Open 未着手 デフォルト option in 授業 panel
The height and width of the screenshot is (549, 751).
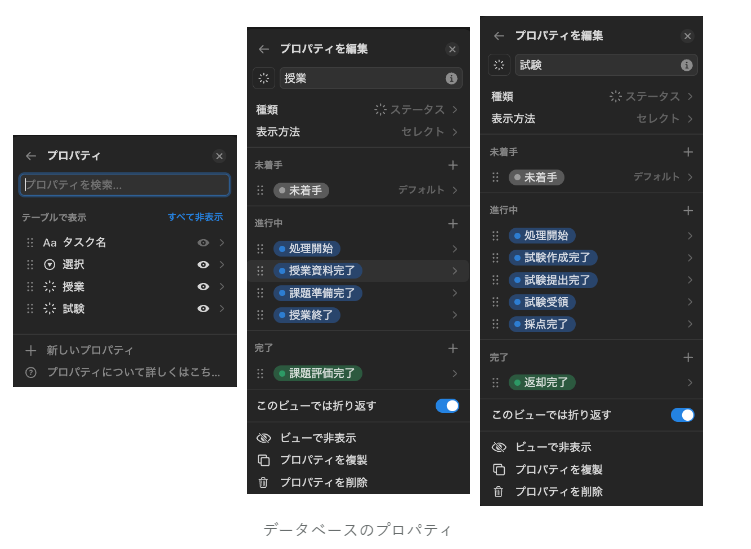[x=358, y=190]
